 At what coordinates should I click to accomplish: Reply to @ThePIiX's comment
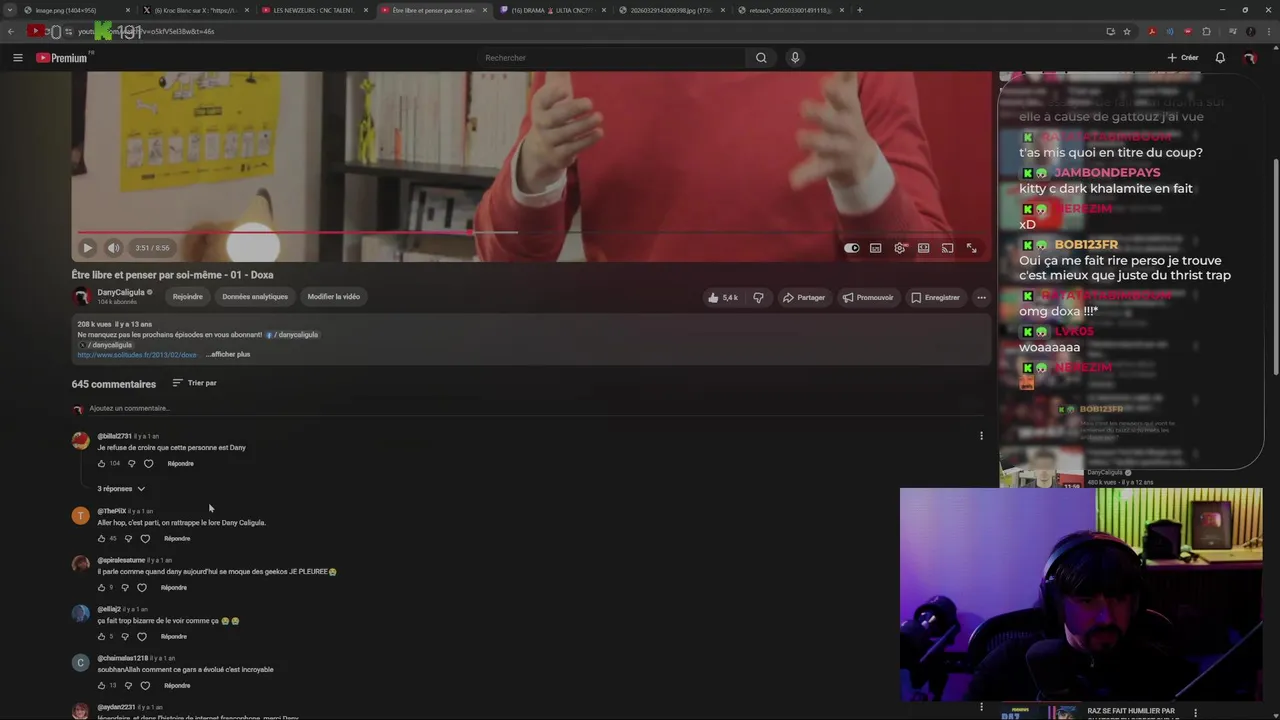tap(177, 539)
